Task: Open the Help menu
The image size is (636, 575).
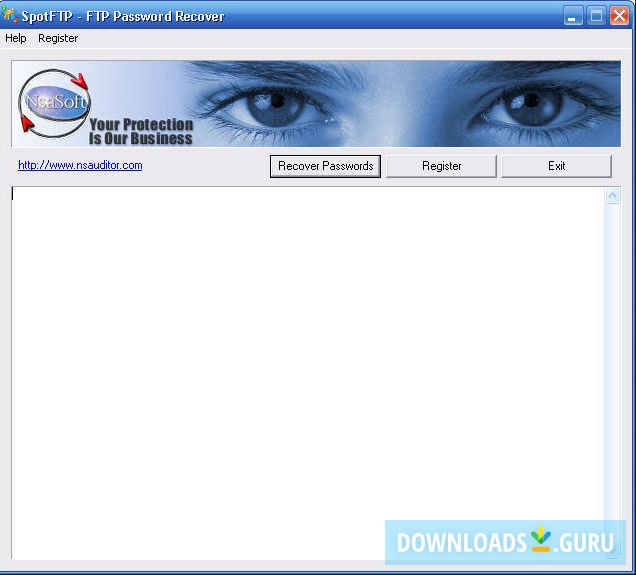Action: (x=16, y=39)
